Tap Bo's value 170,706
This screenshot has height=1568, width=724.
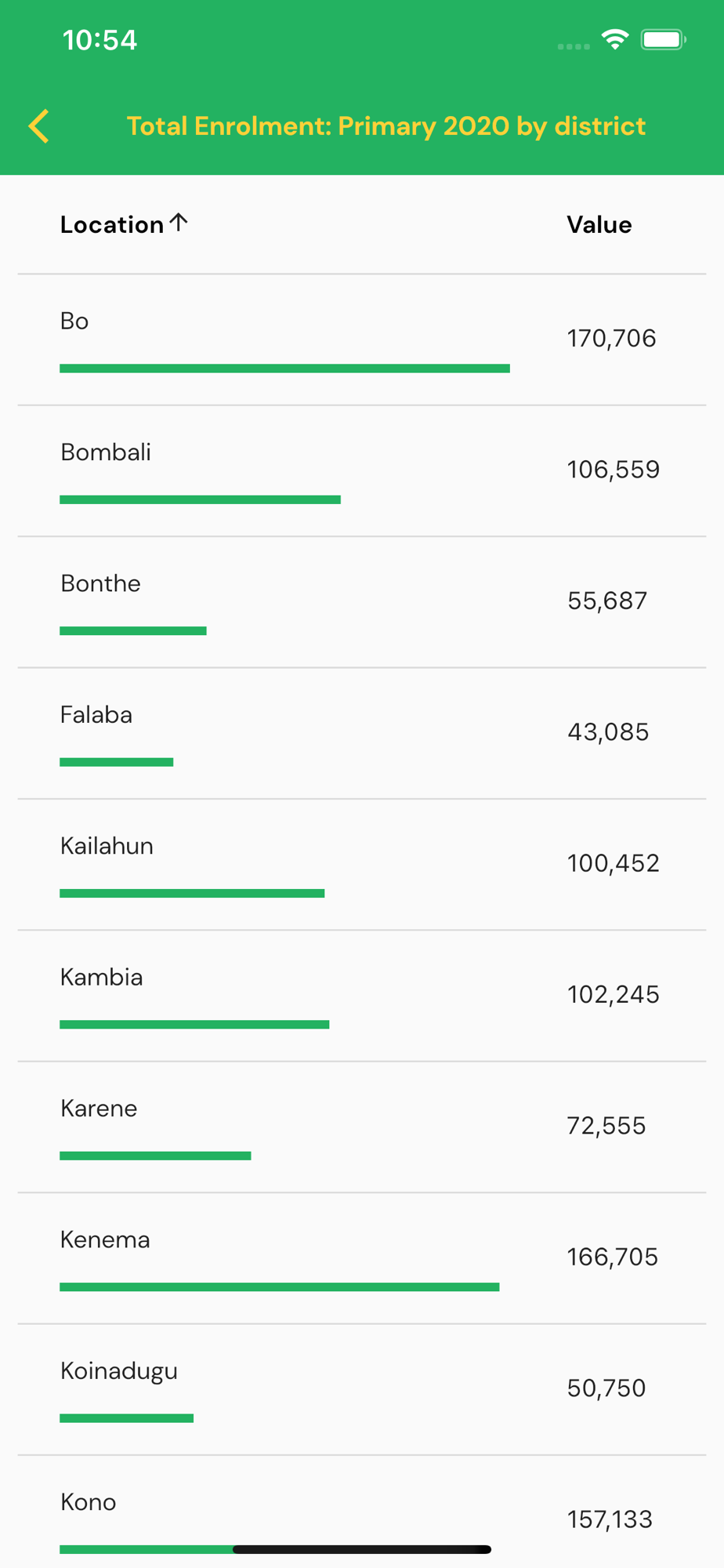point(611,339)
